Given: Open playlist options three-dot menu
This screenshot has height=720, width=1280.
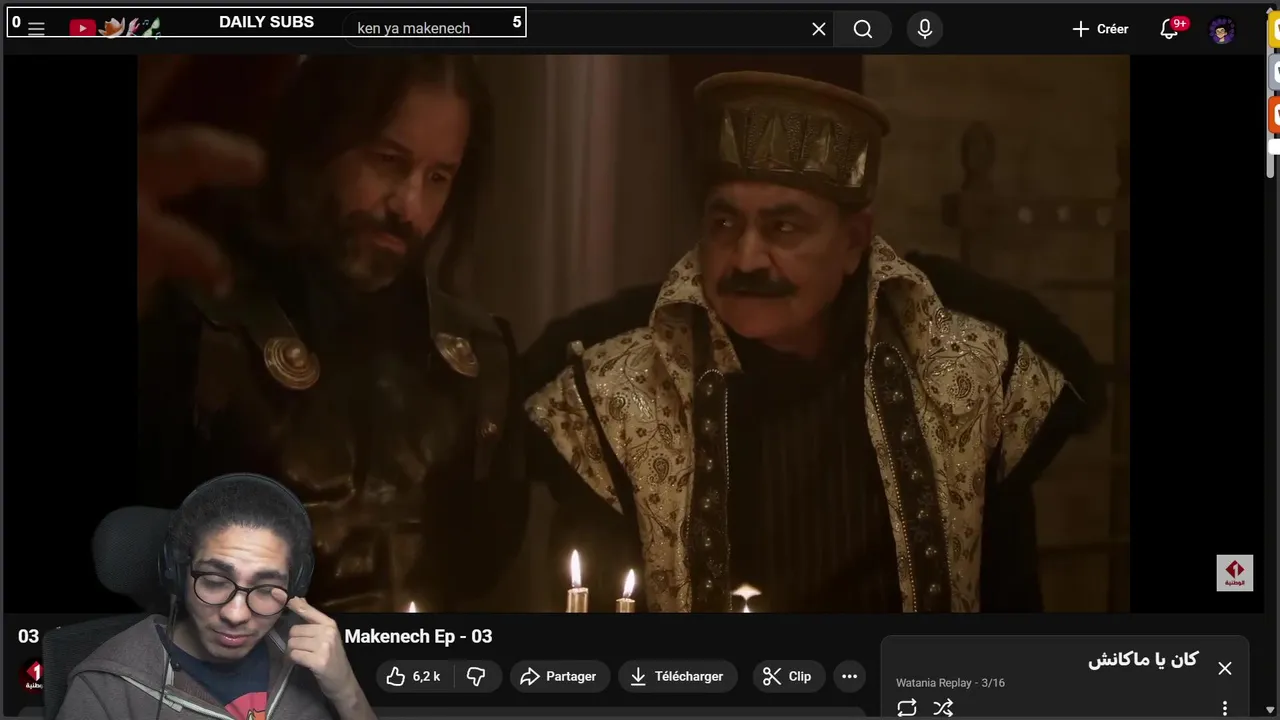Looking at the screenshot, I should pyautogui.click(x=1225, y=708).
